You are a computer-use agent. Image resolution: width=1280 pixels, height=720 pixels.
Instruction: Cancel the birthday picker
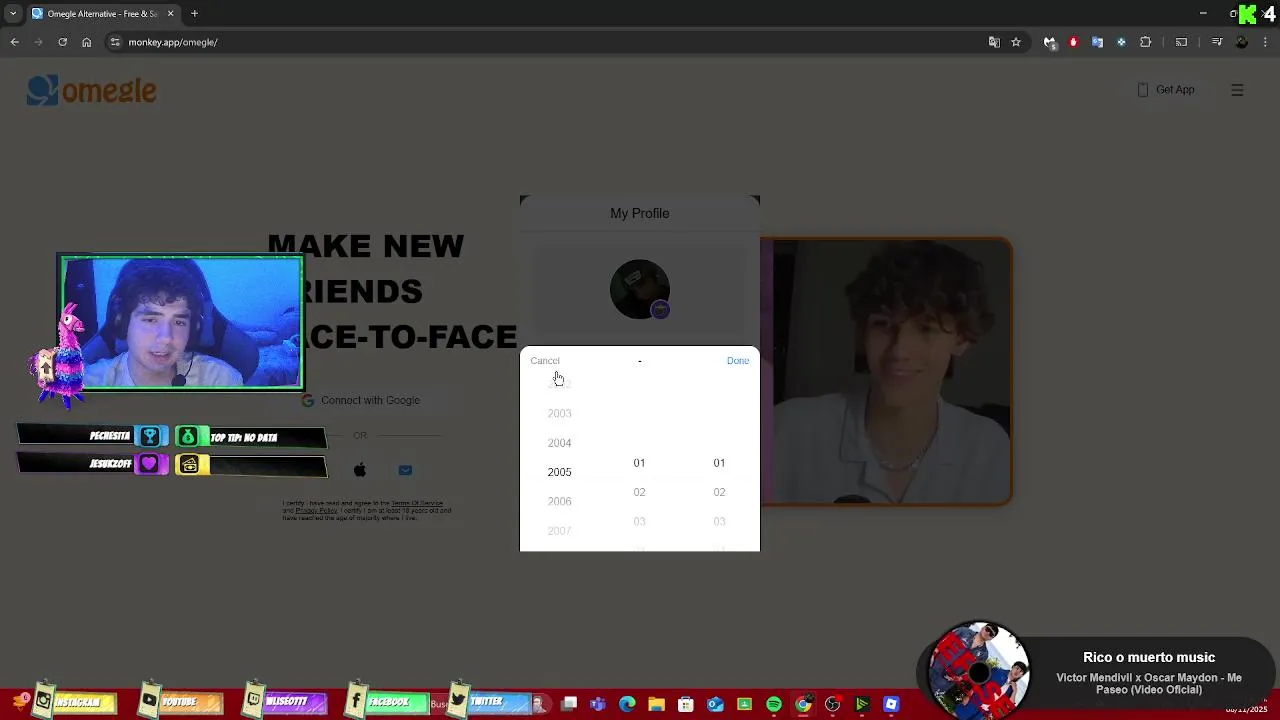click(545, 361)
